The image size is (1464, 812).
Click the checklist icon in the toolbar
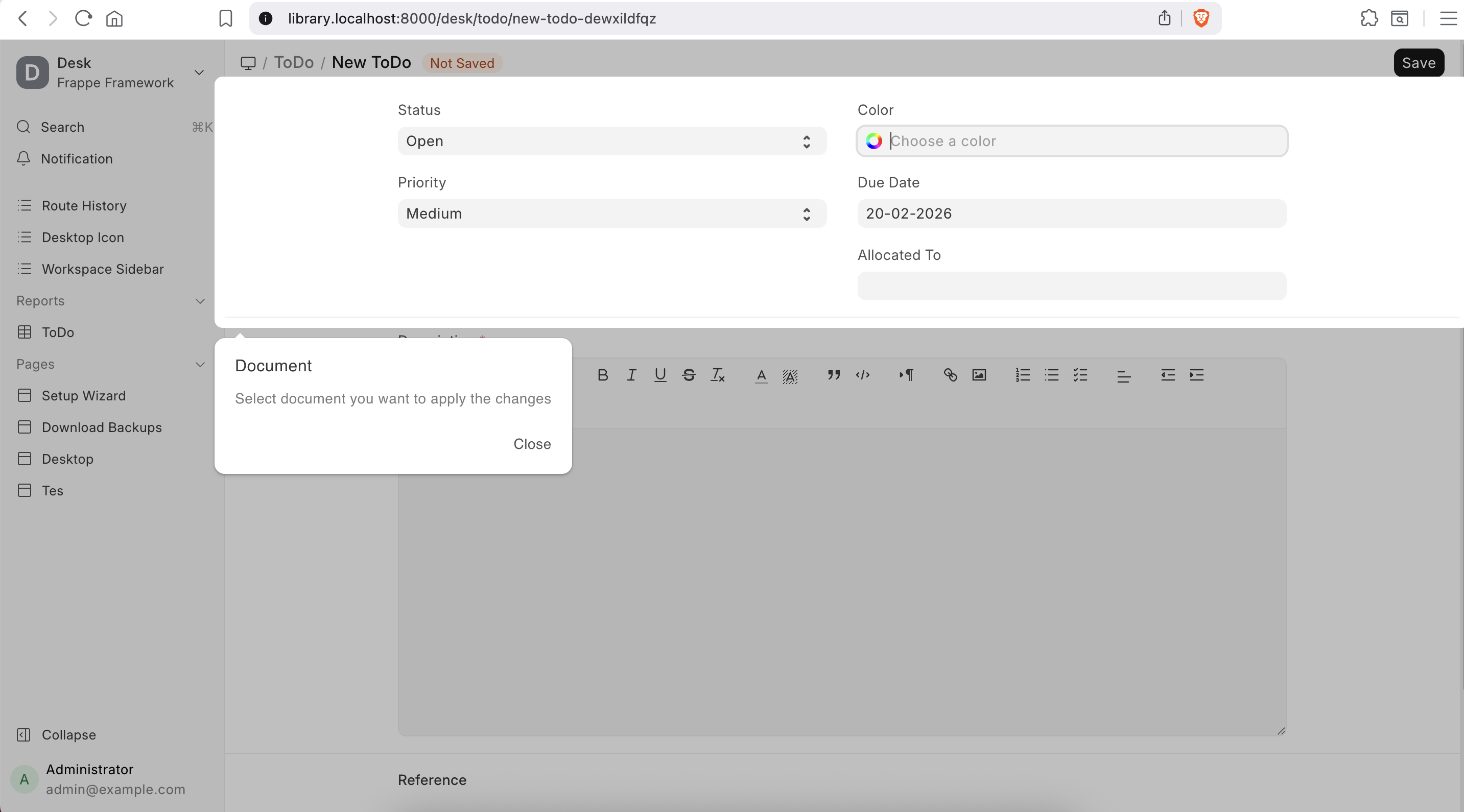pos(1080,375)
